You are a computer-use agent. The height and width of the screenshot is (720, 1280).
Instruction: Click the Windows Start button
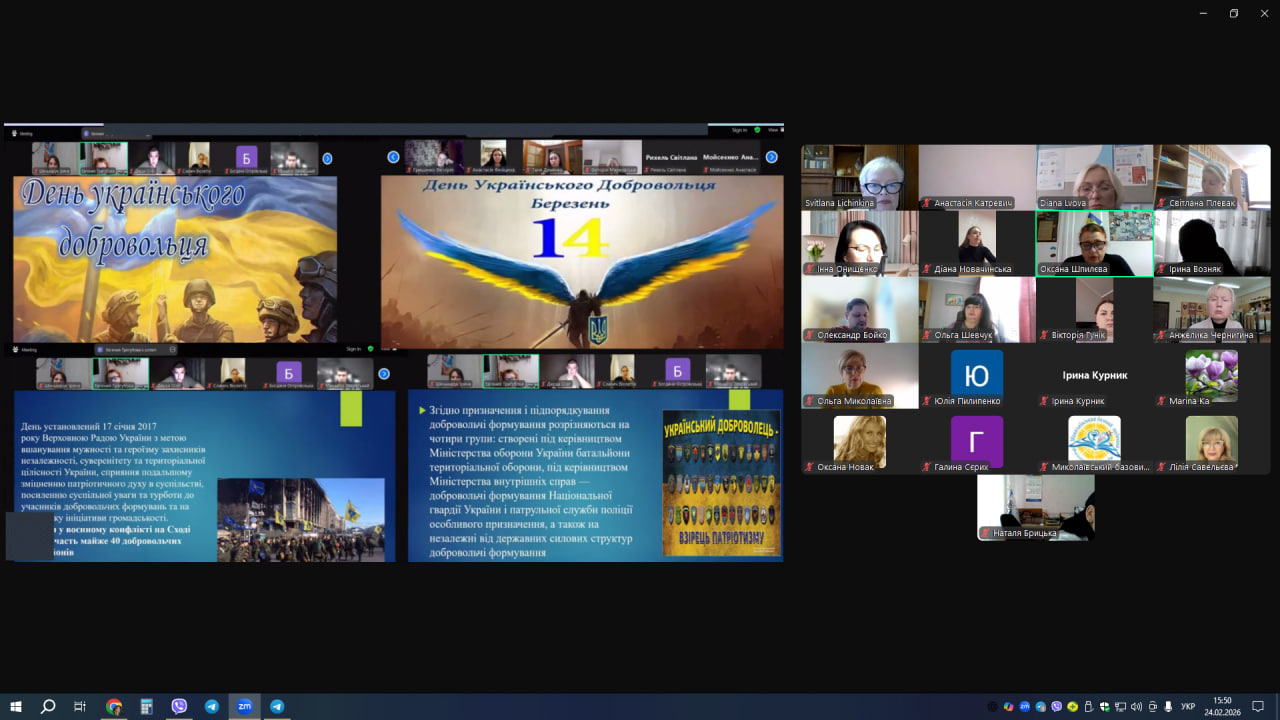point(15,706)
